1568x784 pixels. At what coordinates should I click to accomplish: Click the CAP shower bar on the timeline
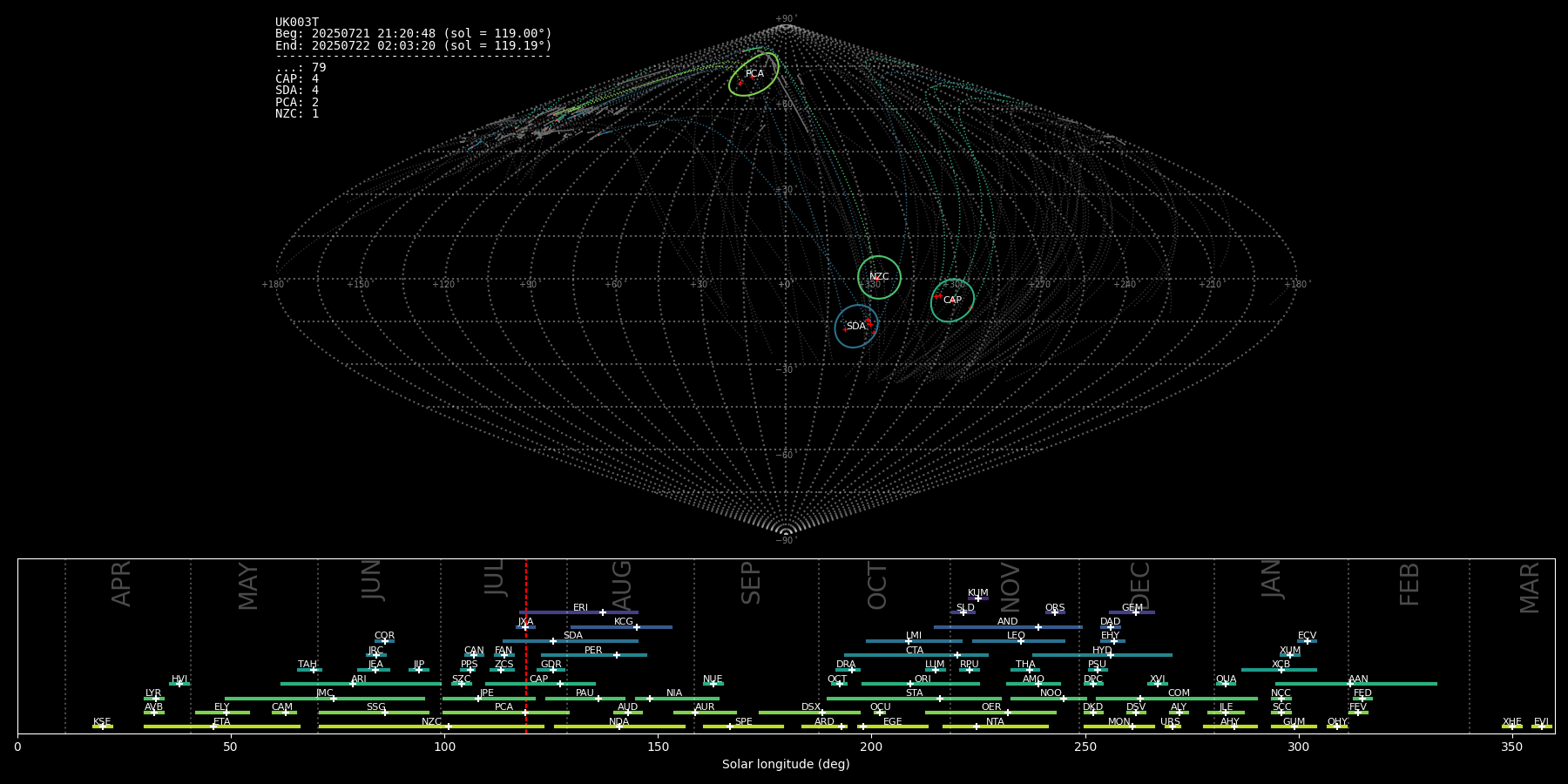point(540,684)
